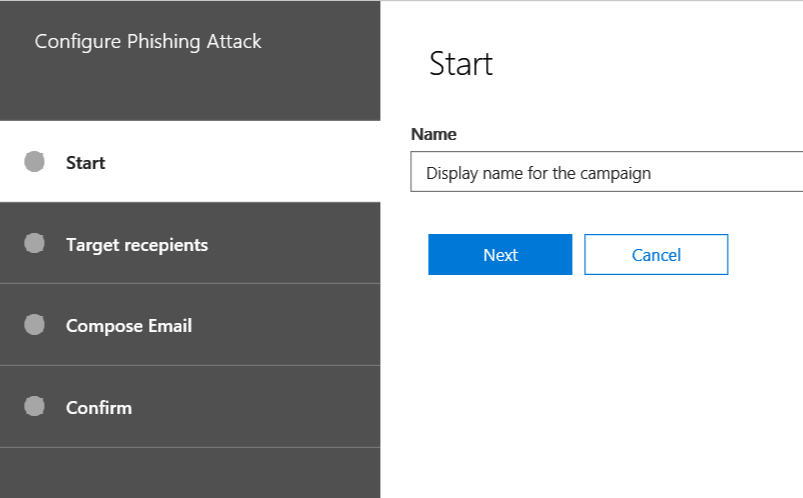
Task: Click blank space right of Target recepients label
Action: tap(300, 245)
